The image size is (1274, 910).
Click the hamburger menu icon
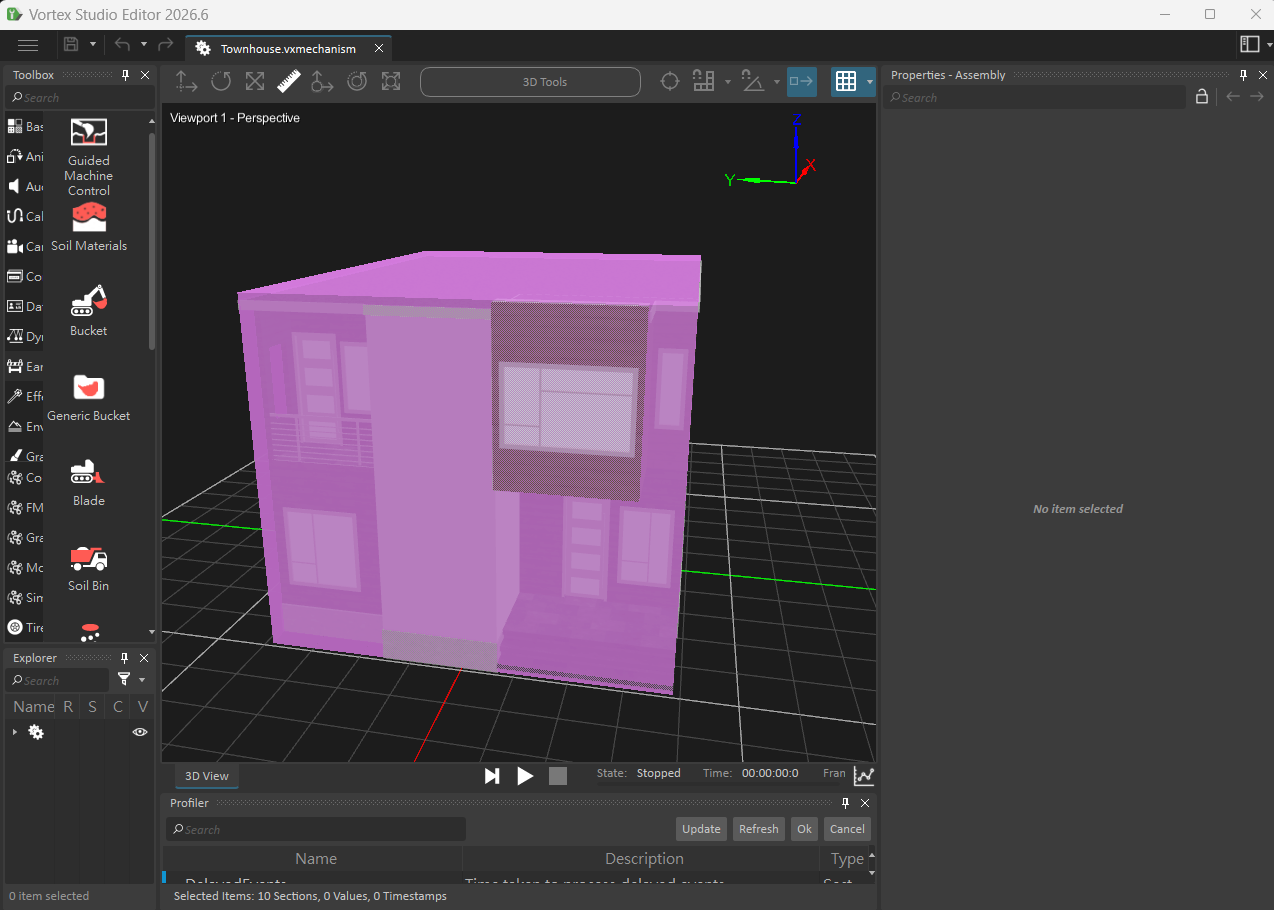tap(28, 45)
